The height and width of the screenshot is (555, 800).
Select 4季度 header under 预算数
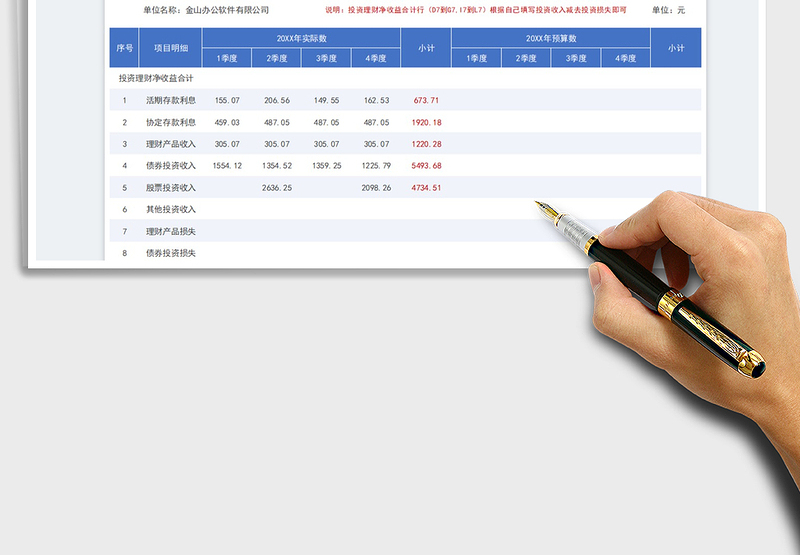point(625,58)
